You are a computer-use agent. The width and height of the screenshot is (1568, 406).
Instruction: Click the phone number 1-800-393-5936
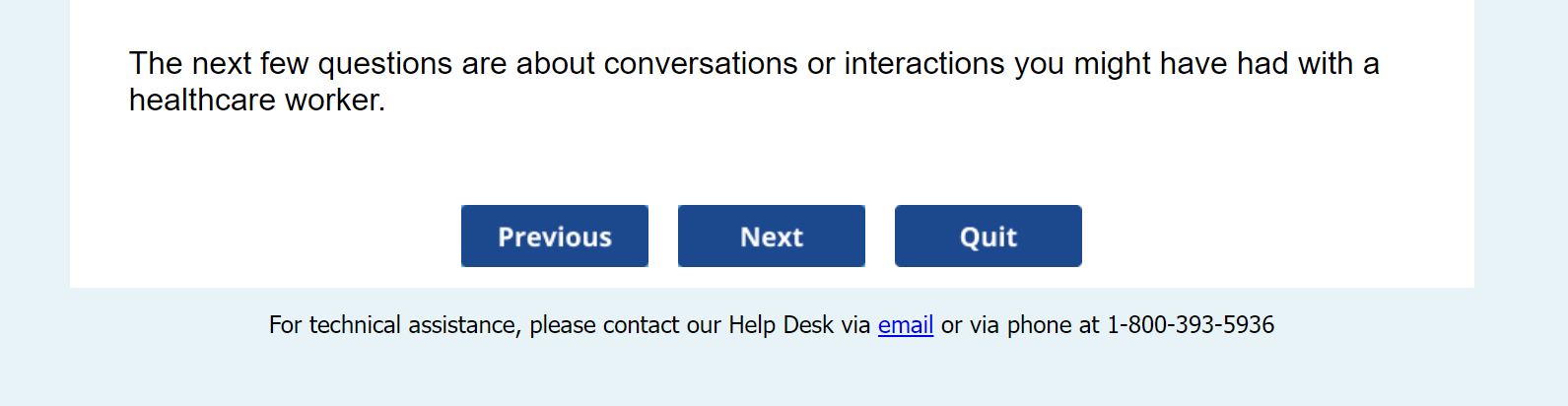click(x=1190, y=325)
